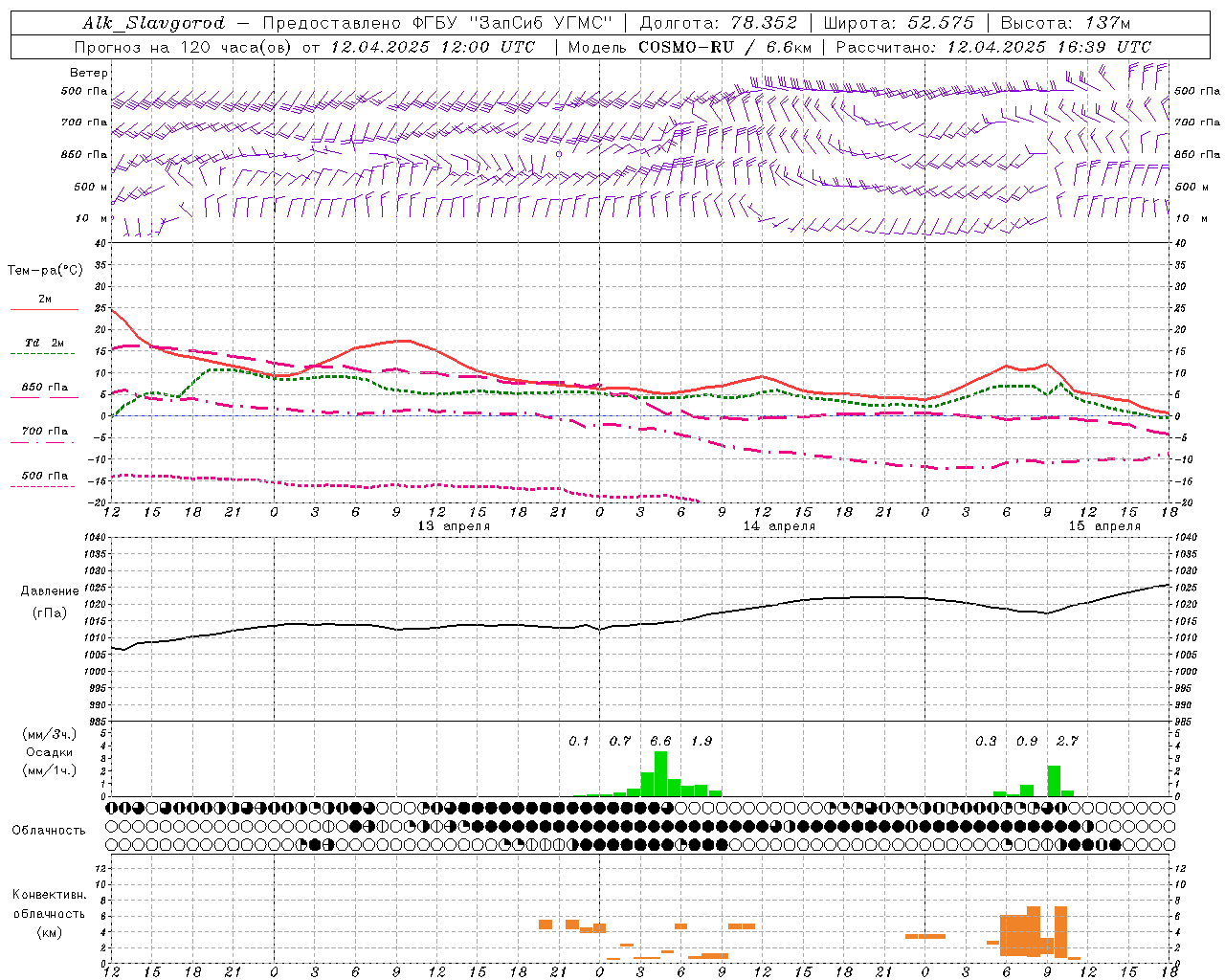Screen dimensions: 1225x980
Task: Select the forecast start time 12.04.2025 12:00 UTC
Action: pos(433,47)
